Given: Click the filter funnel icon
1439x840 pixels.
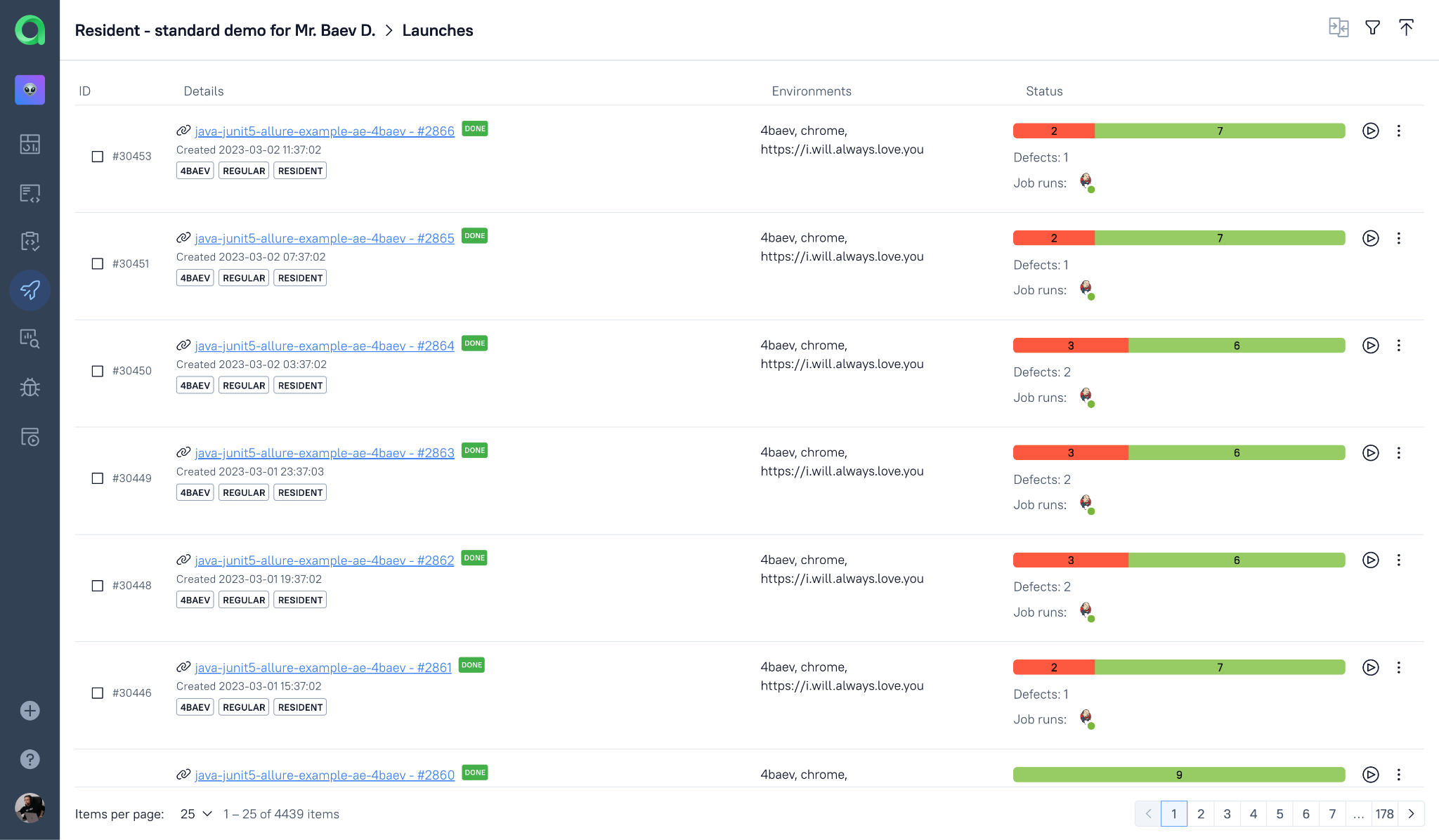Looking at the screenshot, I should pyautogui.click(x=1372, y=28).
